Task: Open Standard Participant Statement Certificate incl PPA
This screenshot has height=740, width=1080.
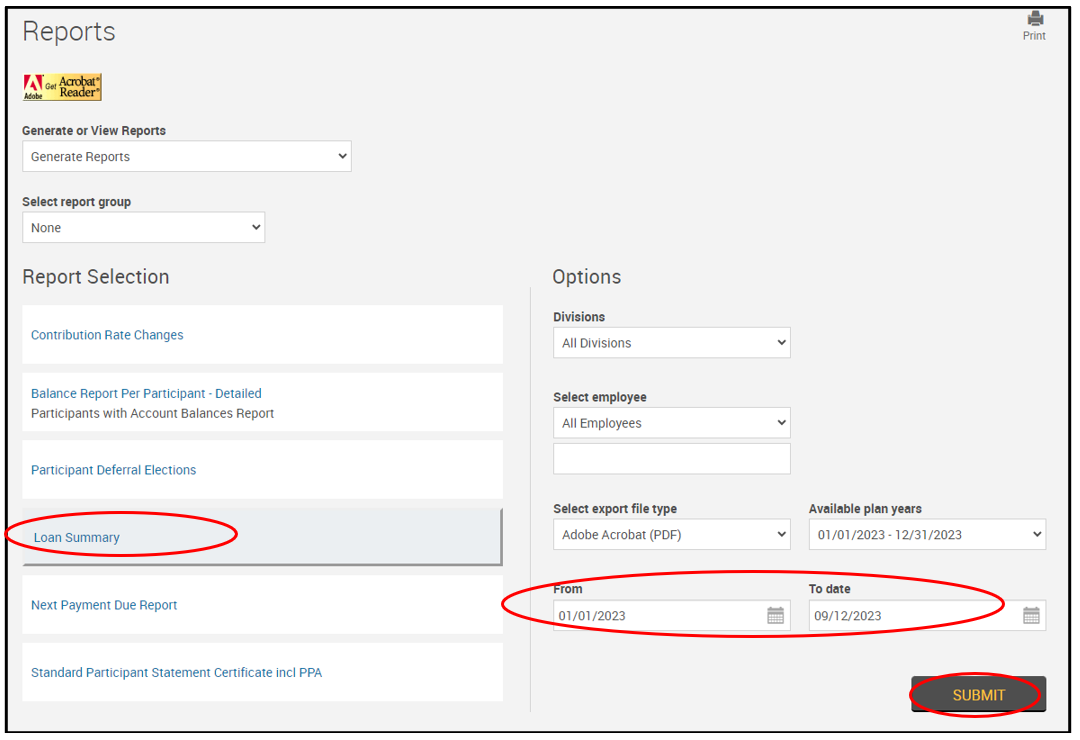Action: 176,673
